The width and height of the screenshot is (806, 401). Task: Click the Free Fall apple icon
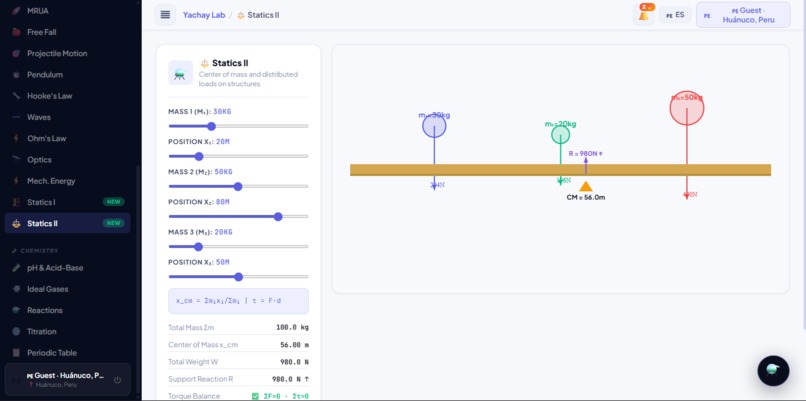[16, 32]
